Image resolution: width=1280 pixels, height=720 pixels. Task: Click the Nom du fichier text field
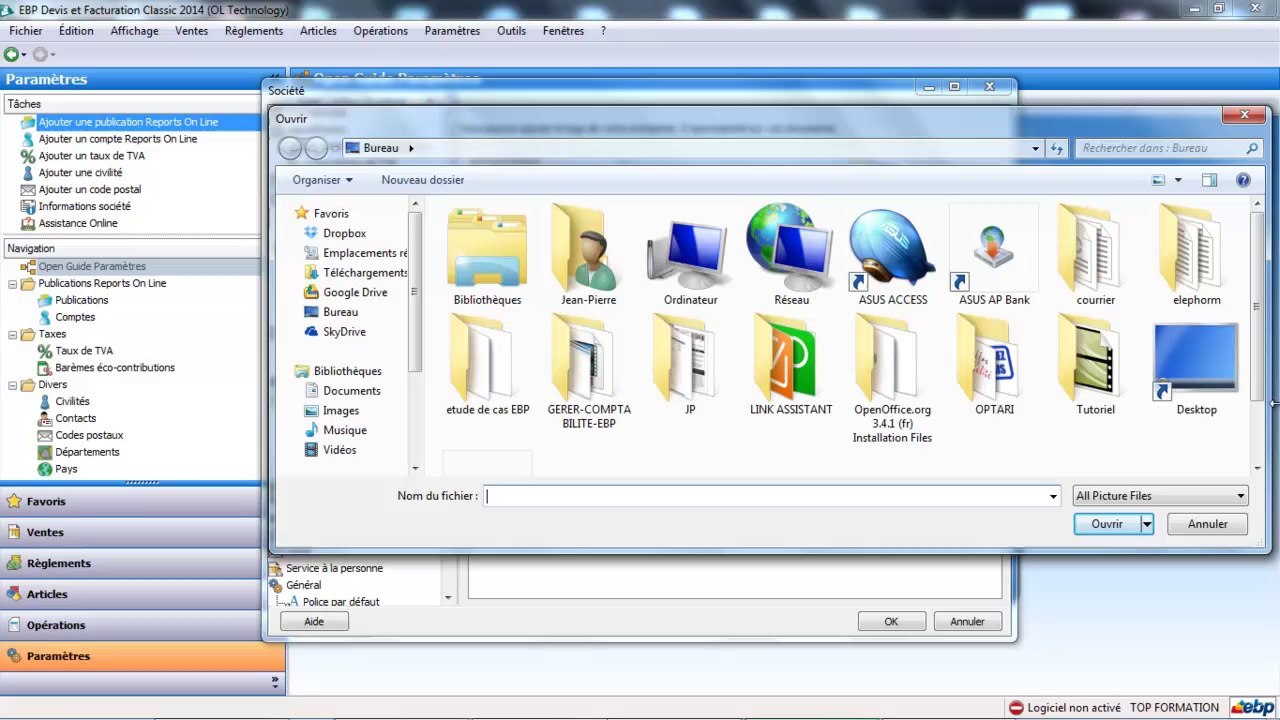[x=765, y=496]
